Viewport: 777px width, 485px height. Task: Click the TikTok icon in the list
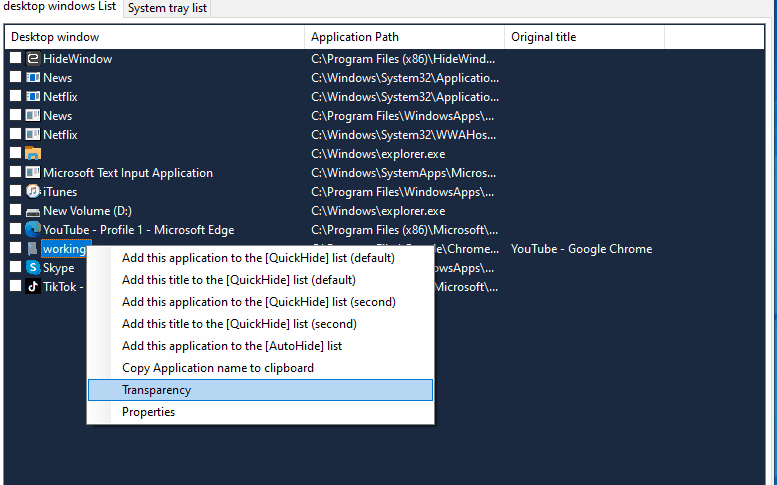tap(33, 286)
